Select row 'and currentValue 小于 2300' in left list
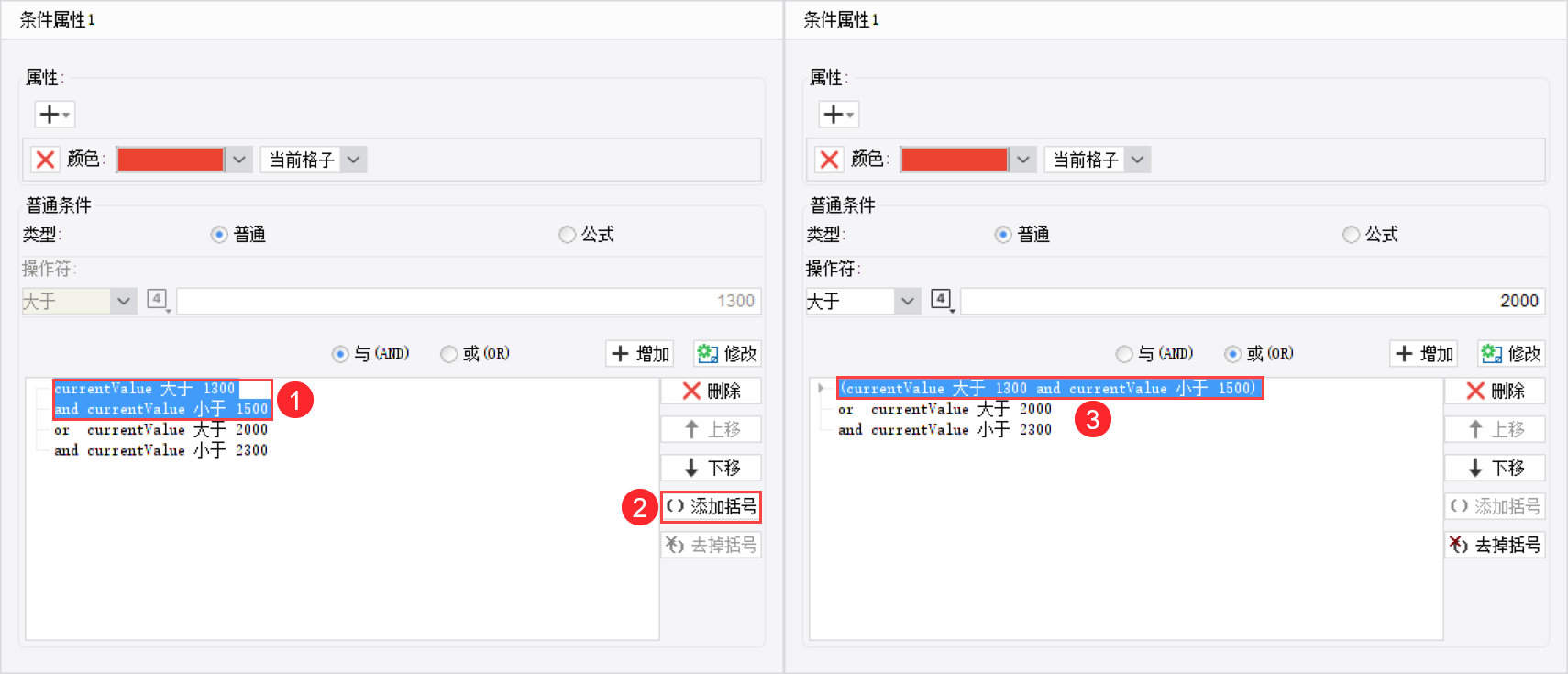Screen dimensions: 1568x674 pos(161,450)
